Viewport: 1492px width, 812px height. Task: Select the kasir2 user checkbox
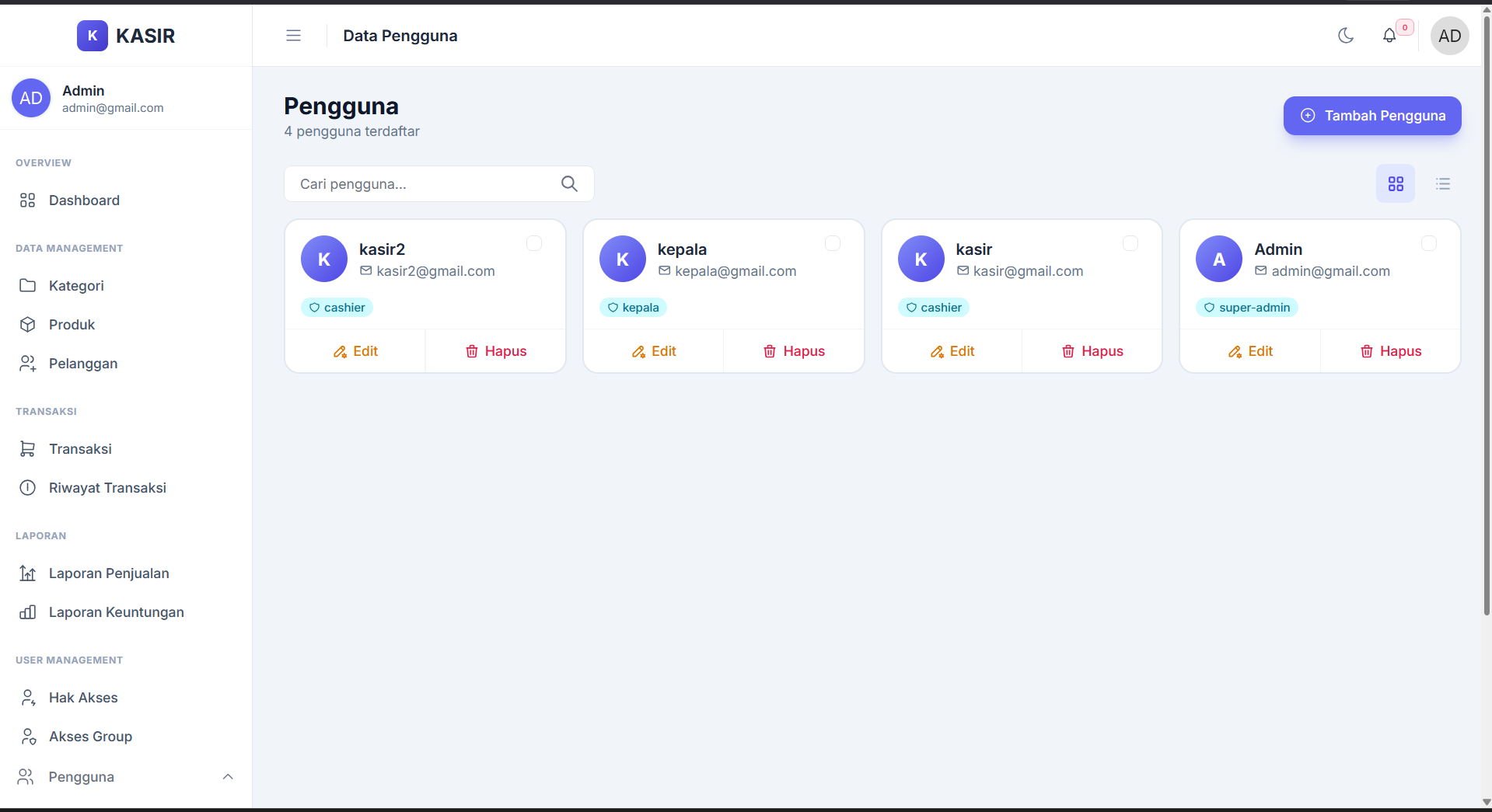click(534, 243)
